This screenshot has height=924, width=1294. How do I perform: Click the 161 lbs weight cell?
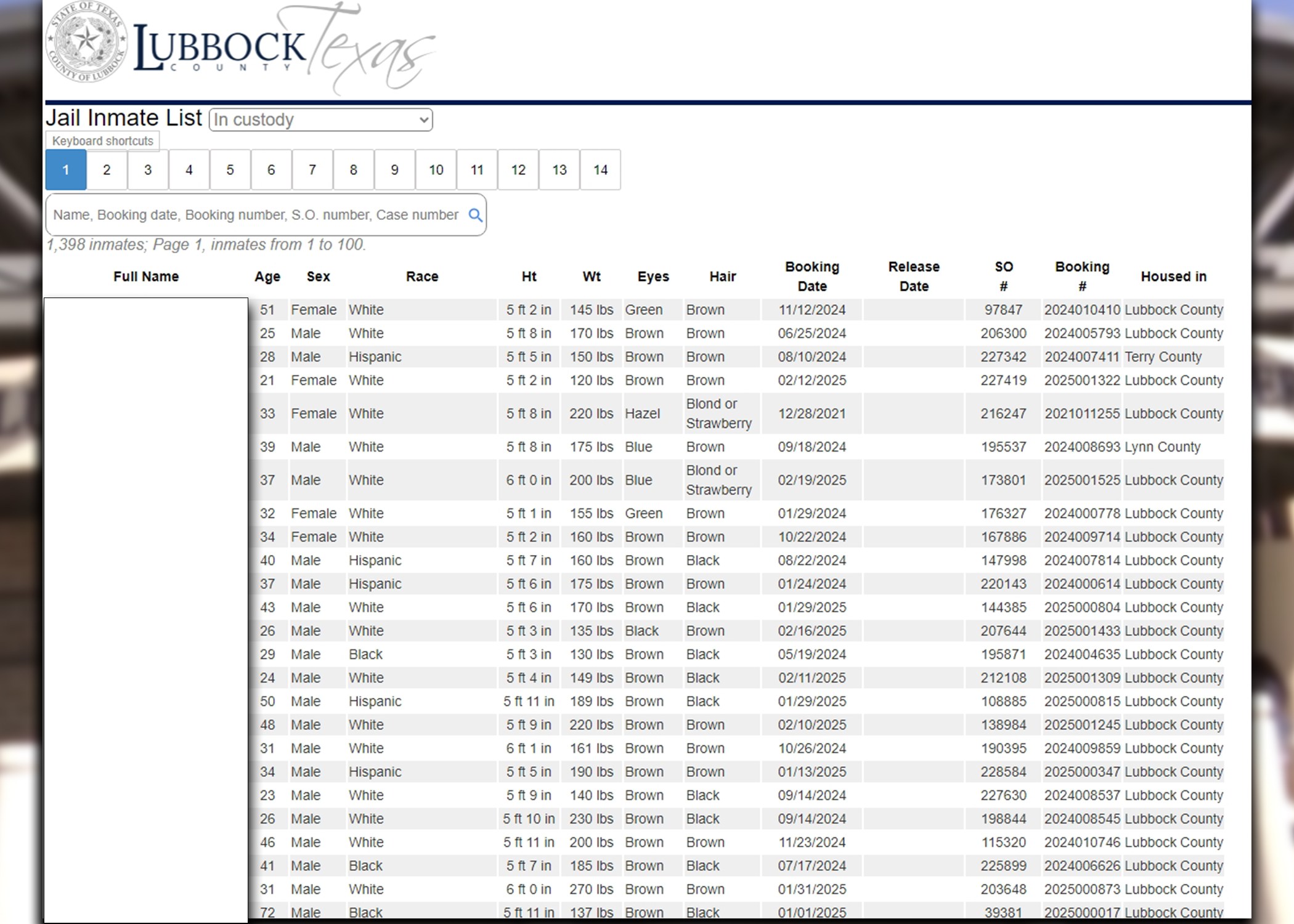592,748
